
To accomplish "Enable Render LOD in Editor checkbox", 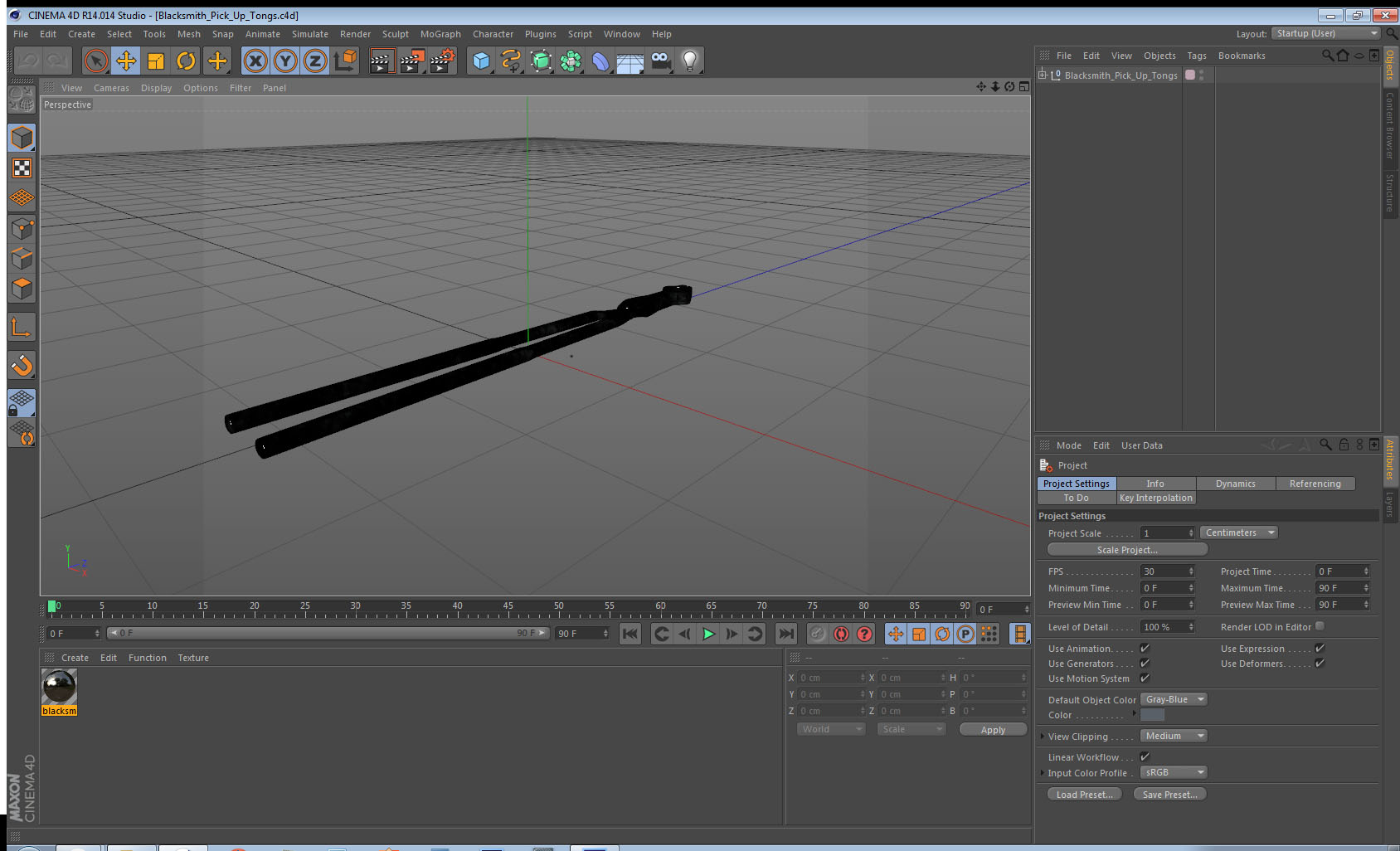I will coord(1320,626).
